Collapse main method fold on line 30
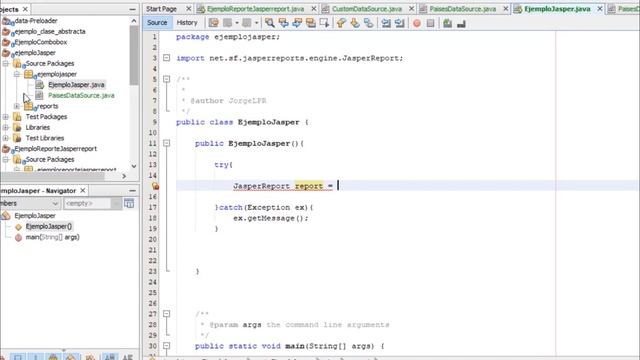Screen dimensions: 640x360 (x=167, y=346)
